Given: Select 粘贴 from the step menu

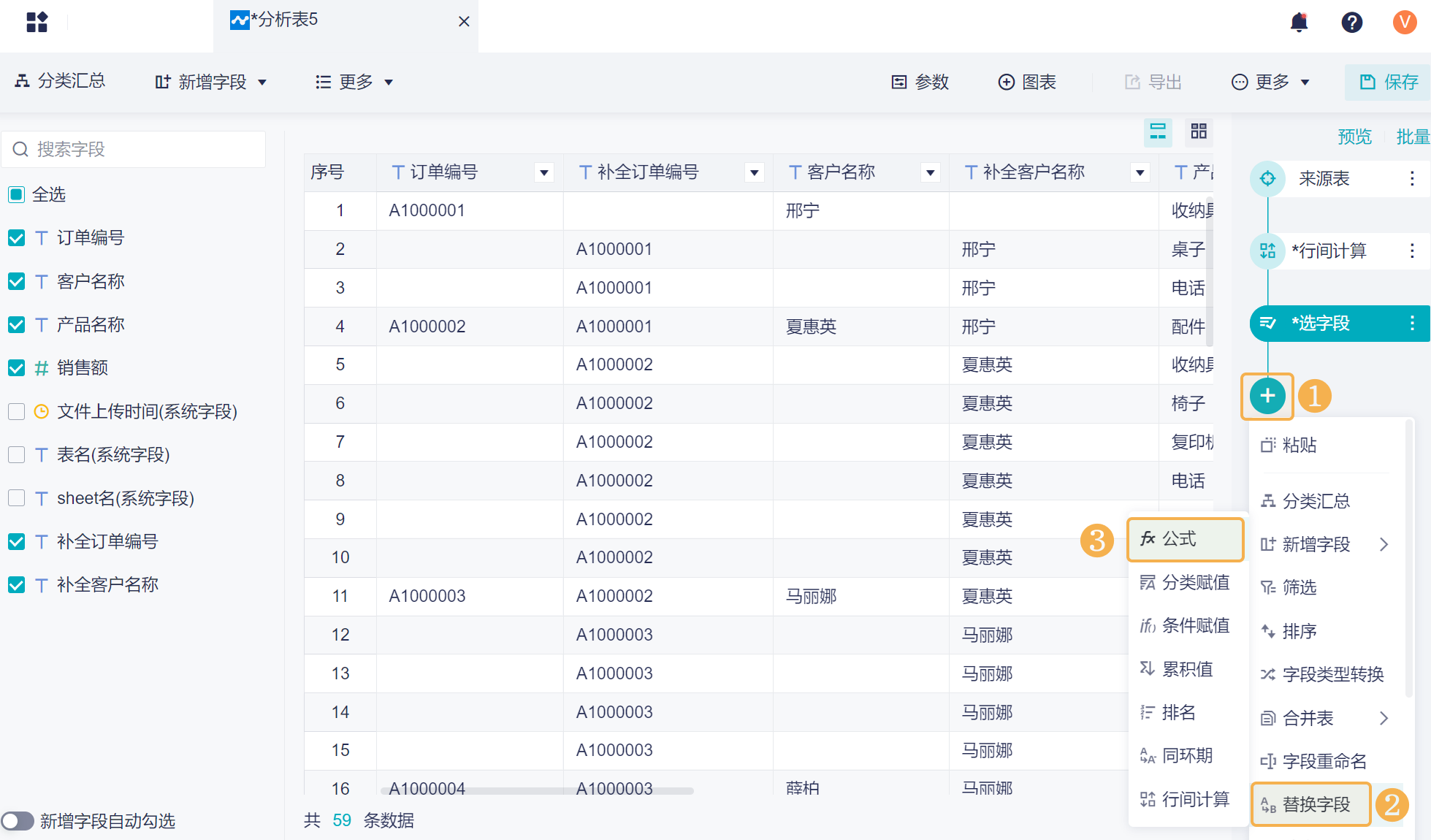Looking at the screenshot, I should (x=1289, y=445).
